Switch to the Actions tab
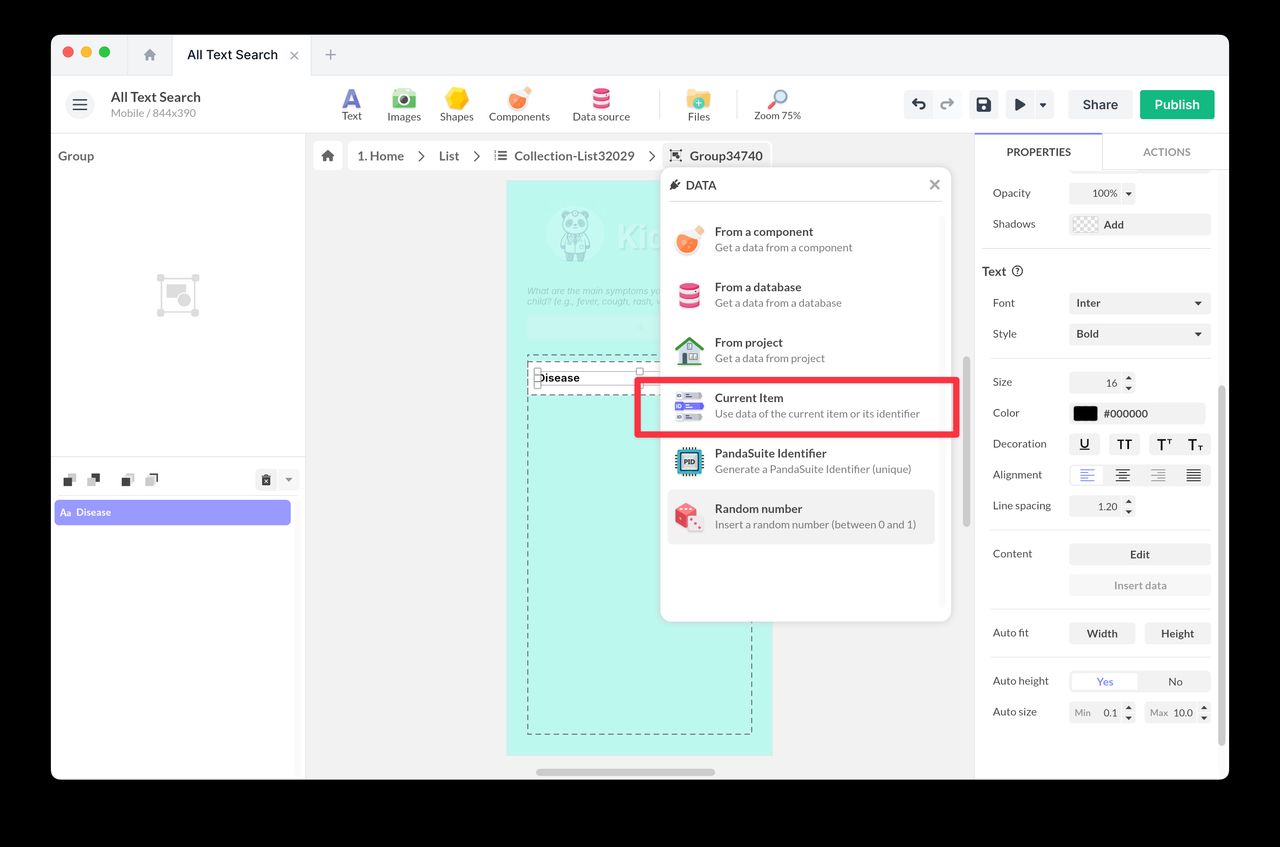The image size is (1280, 847). pyautogui.click(x=1165, y=151)
